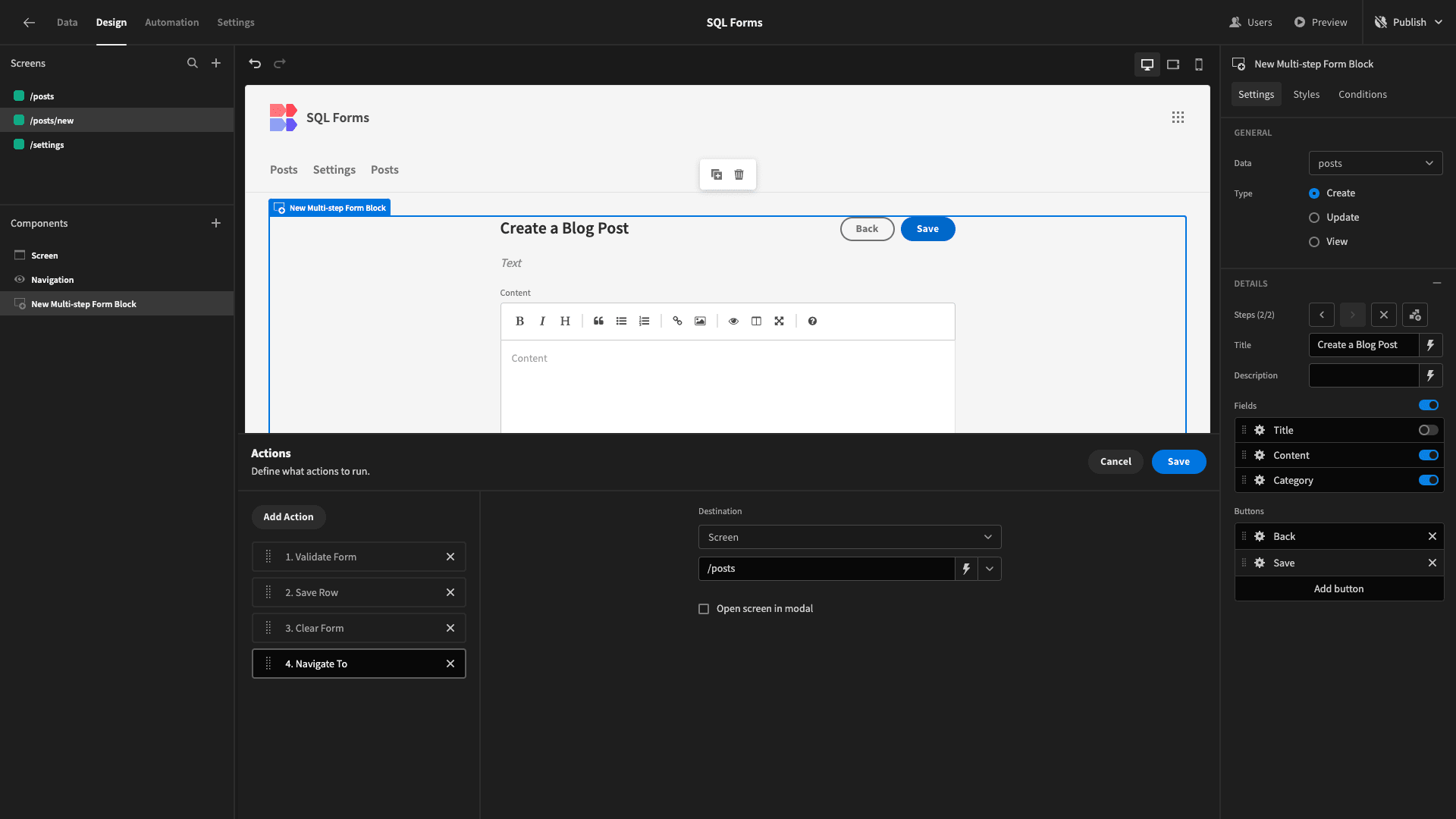The image size is (1456, 819).
Task: Search screens with magnifier icon
Action: pos(193,64)
